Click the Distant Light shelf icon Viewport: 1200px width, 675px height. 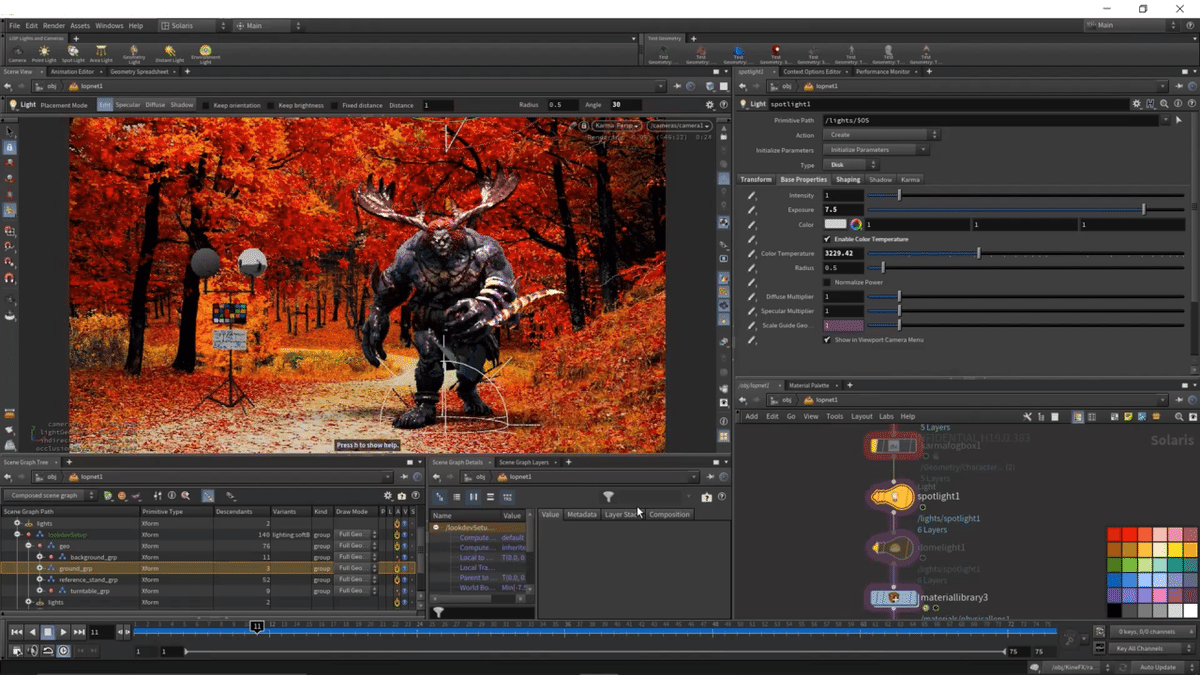tap(170, 53)
